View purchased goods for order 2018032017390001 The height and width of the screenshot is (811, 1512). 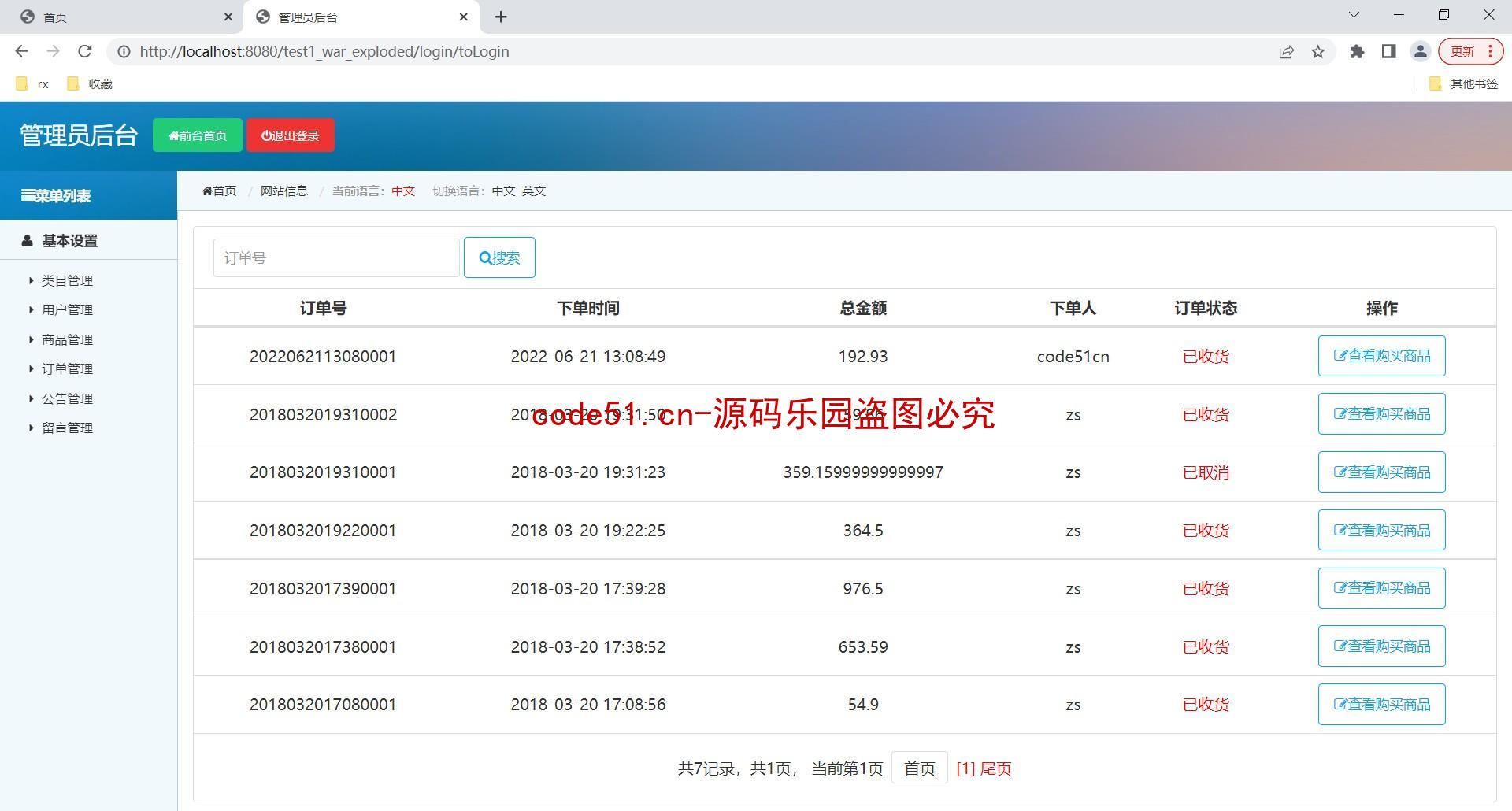click(x=1381, y=588)
